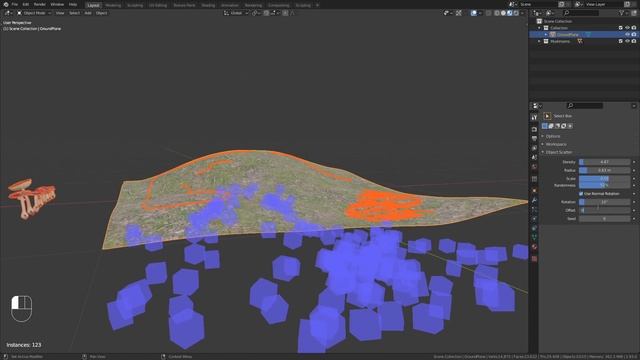Open the orange Object properties tab
The width and height of the screenshot is (640, 360).
(x=534, y=191)
